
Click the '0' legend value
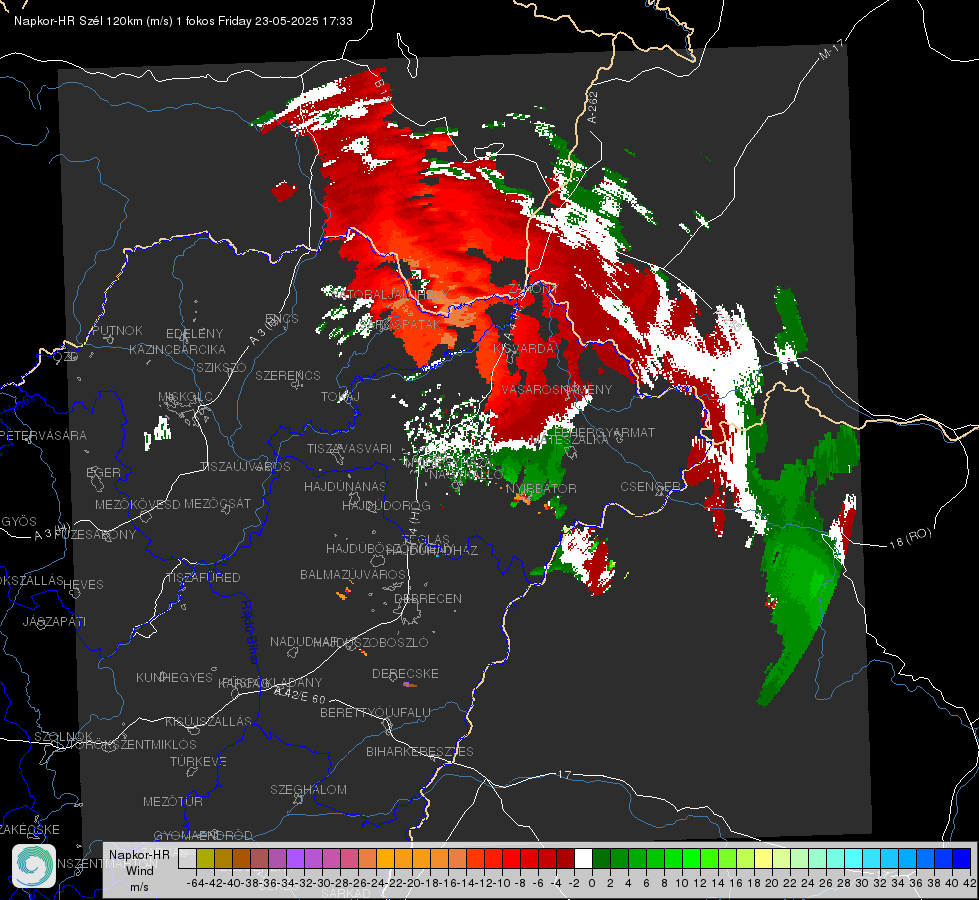(593, 883)
